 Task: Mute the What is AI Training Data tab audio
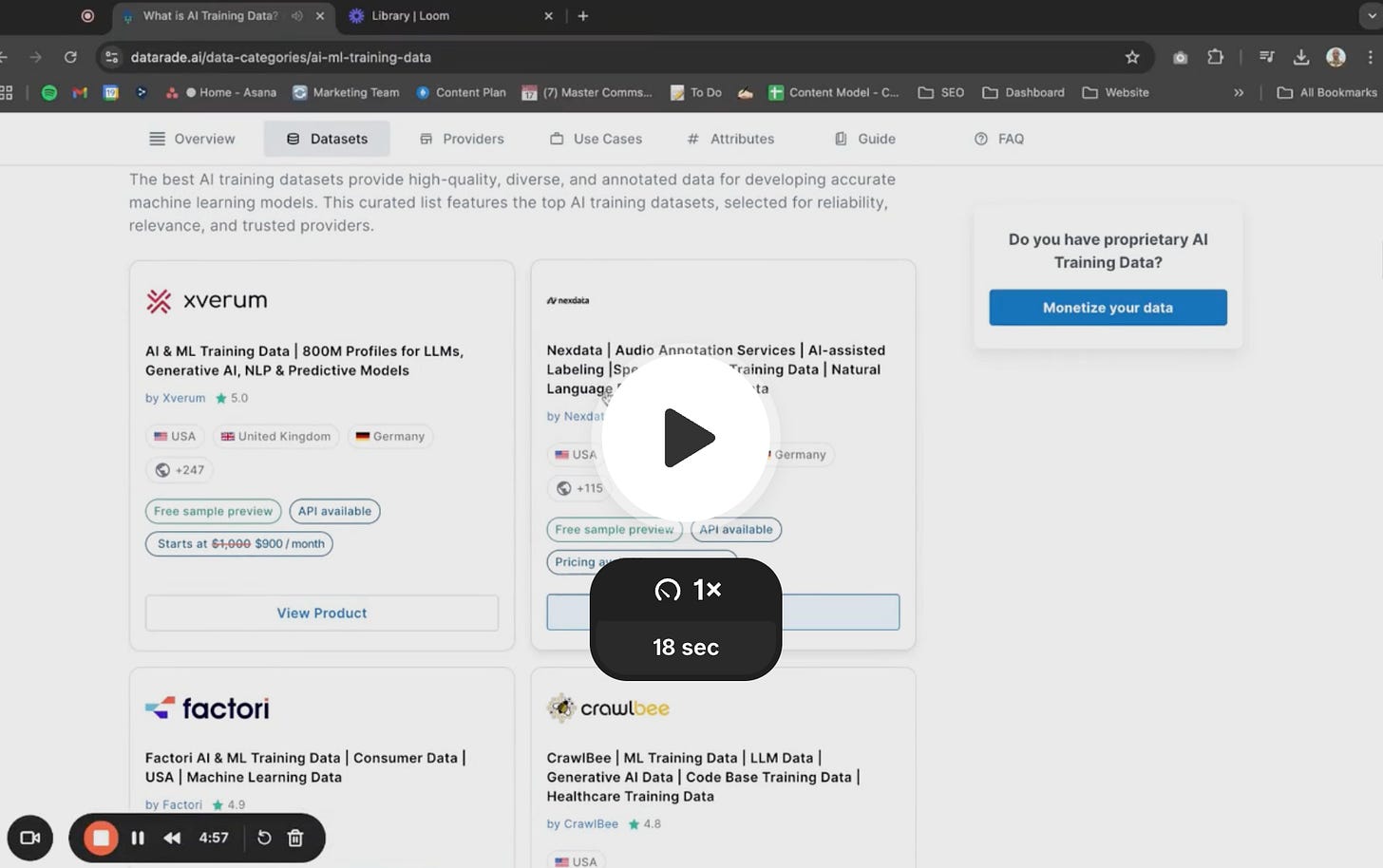pos(297,15)
